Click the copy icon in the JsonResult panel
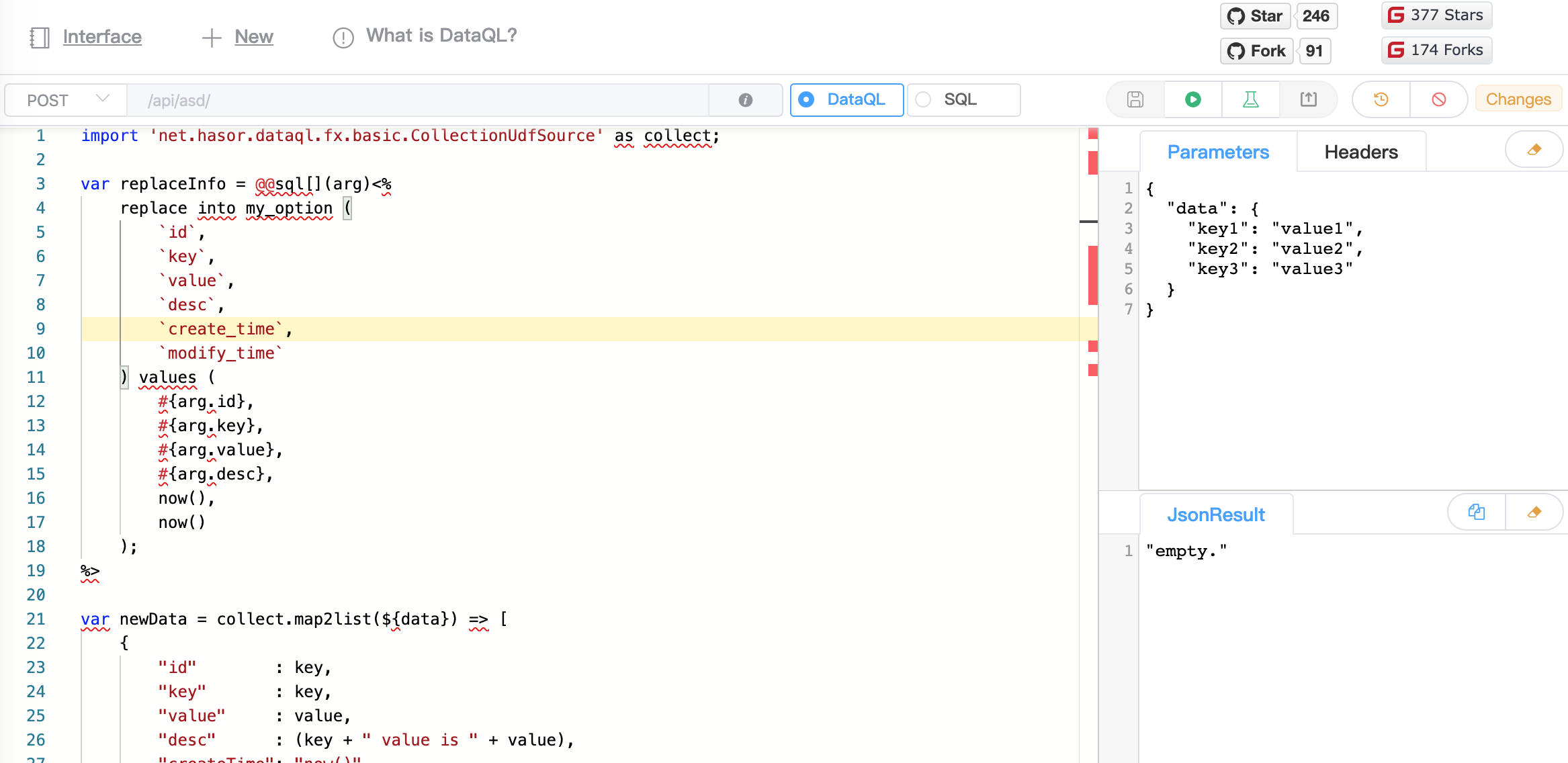Image resolution: width=1568 pixels, height=763 pixels. point(1476,512)
